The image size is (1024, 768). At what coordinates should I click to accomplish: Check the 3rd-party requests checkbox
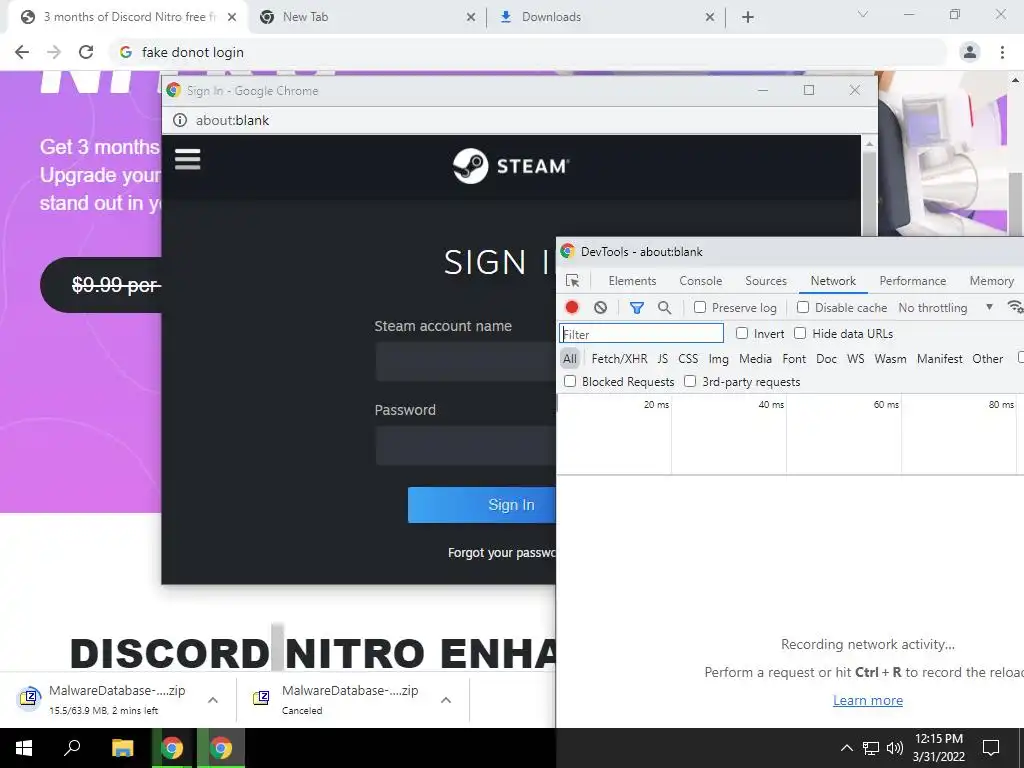click(x=690, y=381)
